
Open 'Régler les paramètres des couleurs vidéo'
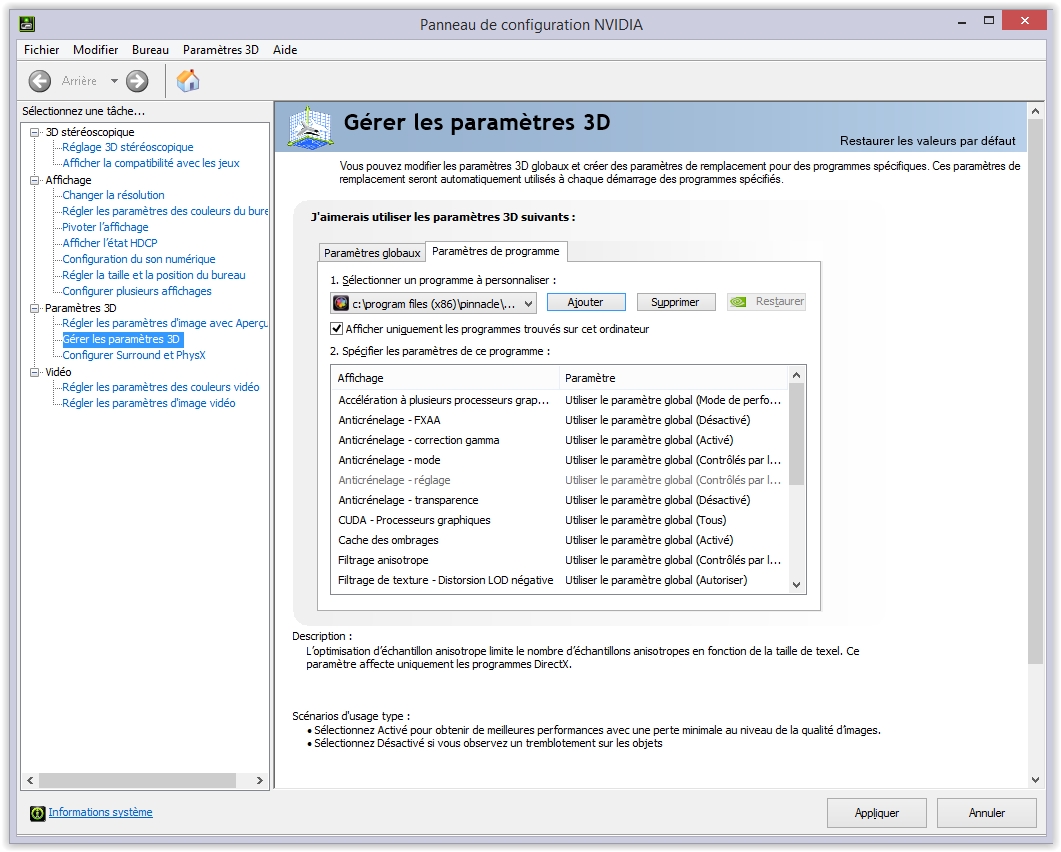pyautogui.click(x=161, y=387)
